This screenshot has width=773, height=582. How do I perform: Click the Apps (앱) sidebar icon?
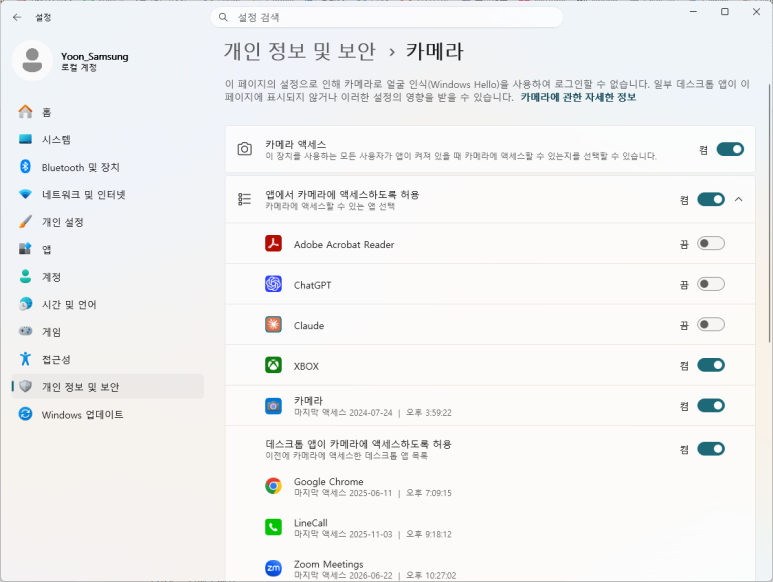[x=26, y=249]
